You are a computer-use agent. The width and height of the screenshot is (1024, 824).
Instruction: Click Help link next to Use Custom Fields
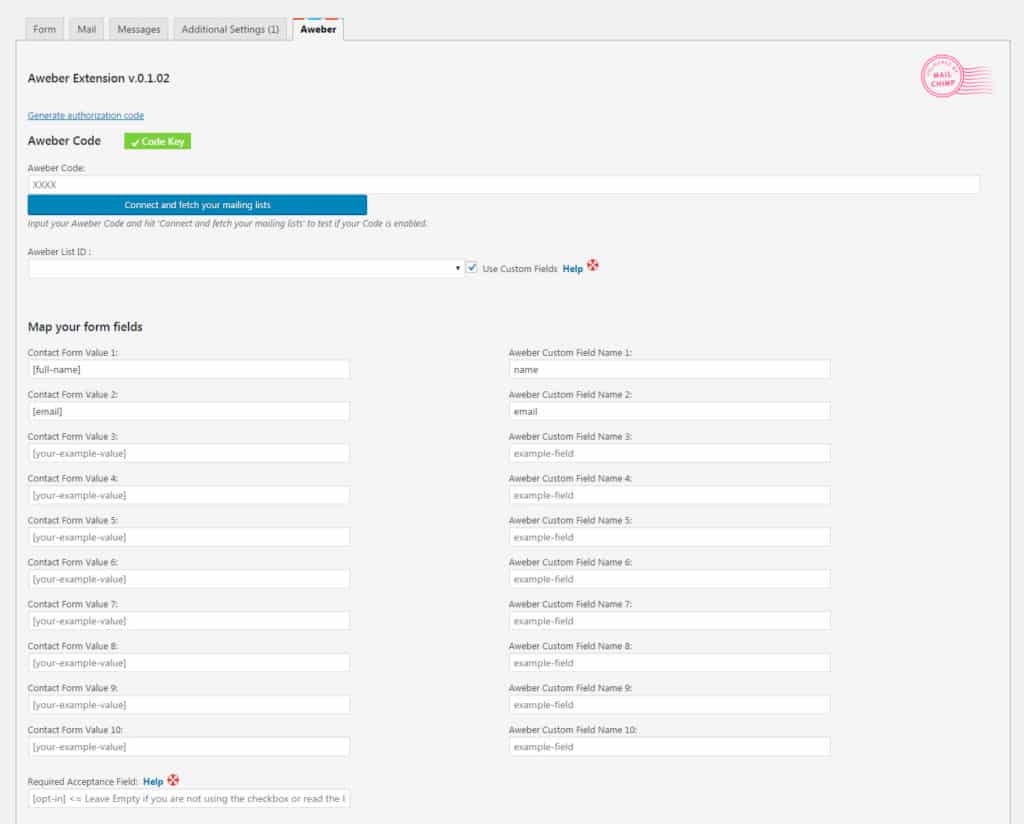click(572, 269)
